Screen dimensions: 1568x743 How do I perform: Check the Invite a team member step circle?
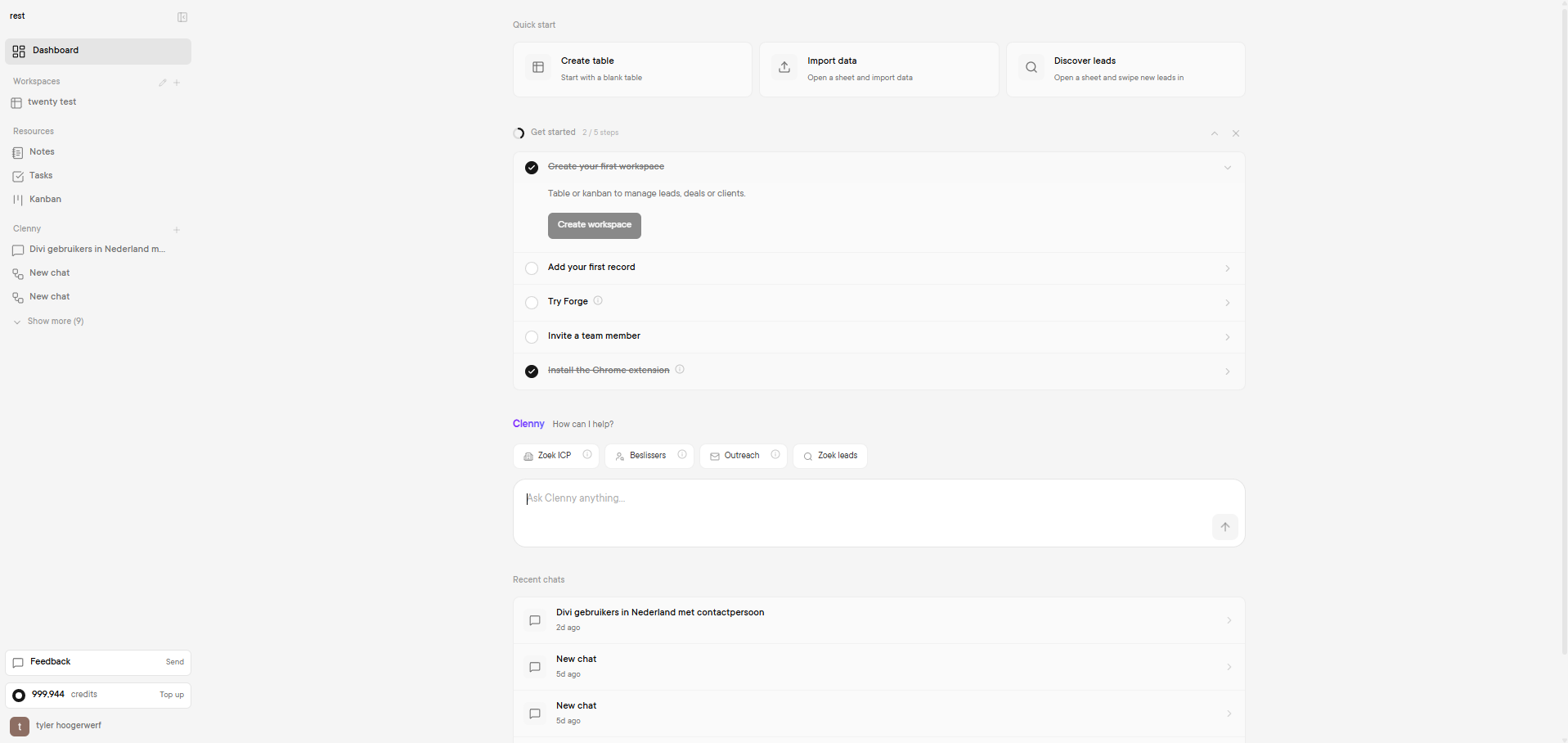[532, 337]
